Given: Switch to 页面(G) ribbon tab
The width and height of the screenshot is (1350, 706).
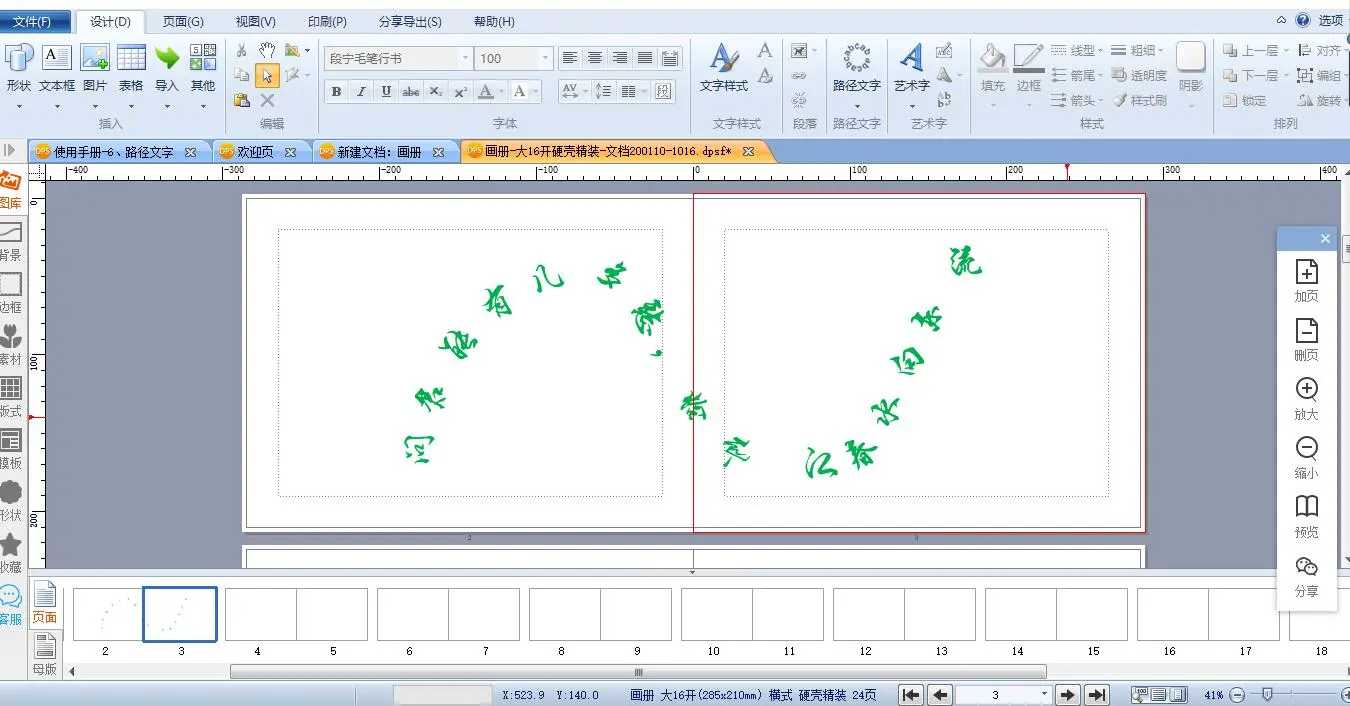Looking at the screenshot, I should coord(183,21).
